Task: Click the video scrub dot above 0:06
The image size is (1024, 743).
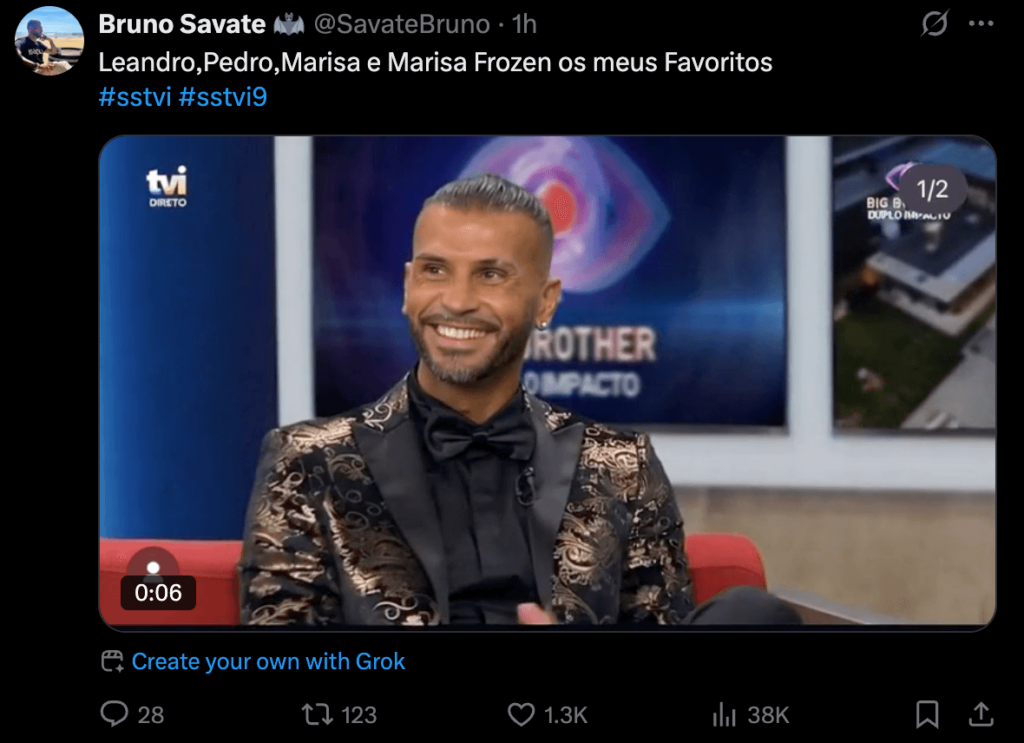Action: 153,567
